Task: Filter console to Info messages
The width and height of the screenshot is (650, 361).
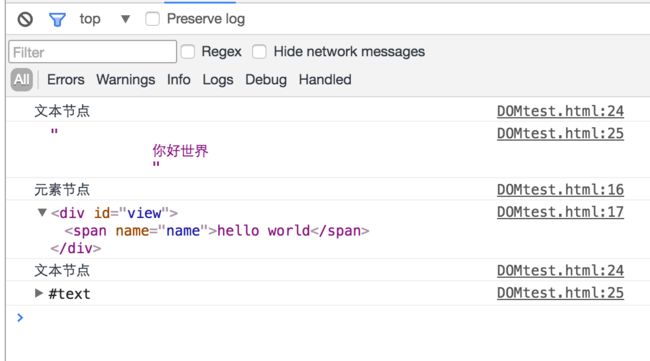Action: click(179, 80)
